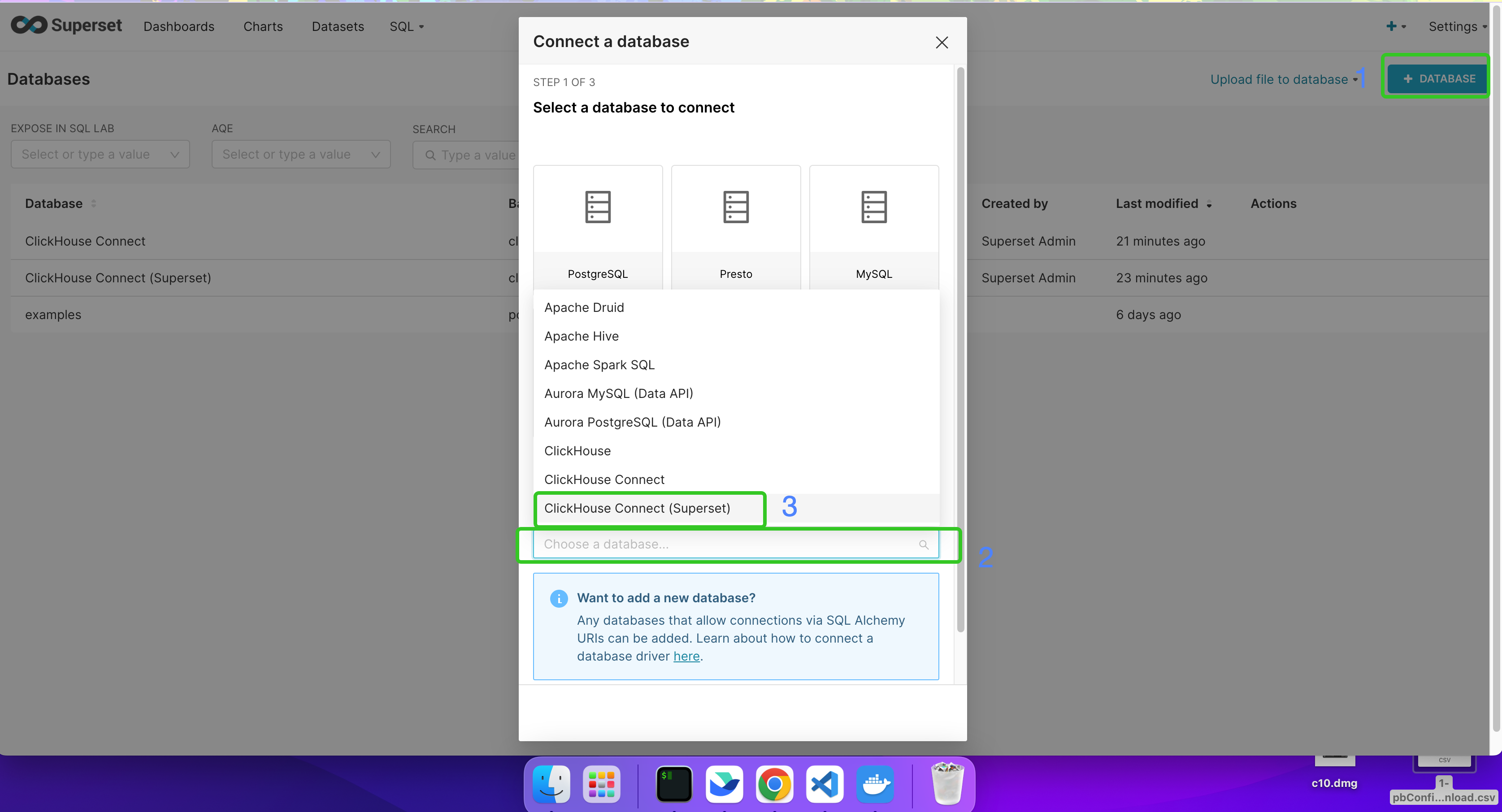Image resolution: width=1502 pixels, height=812 pixels.
Task: Go to Charts page
Action: pyautogui.click(x=263, y=26)
